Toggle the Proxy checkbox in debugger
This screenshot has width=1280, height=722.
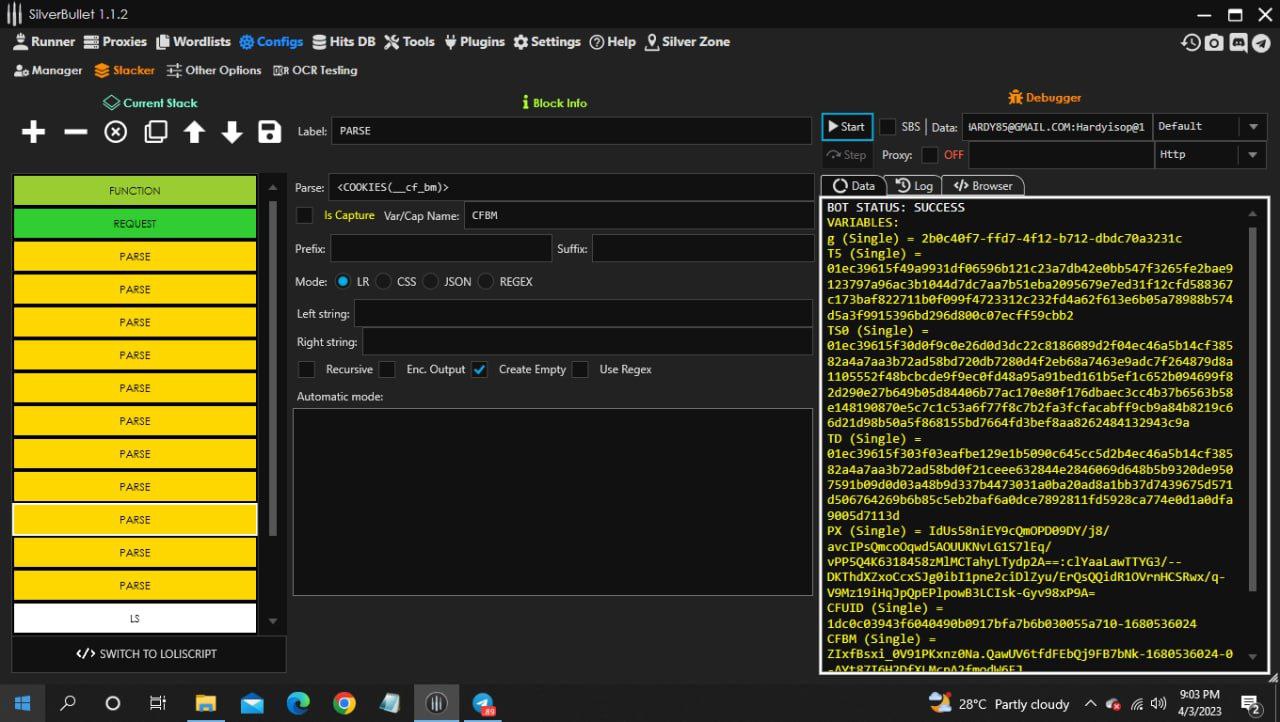pos(930,155)
